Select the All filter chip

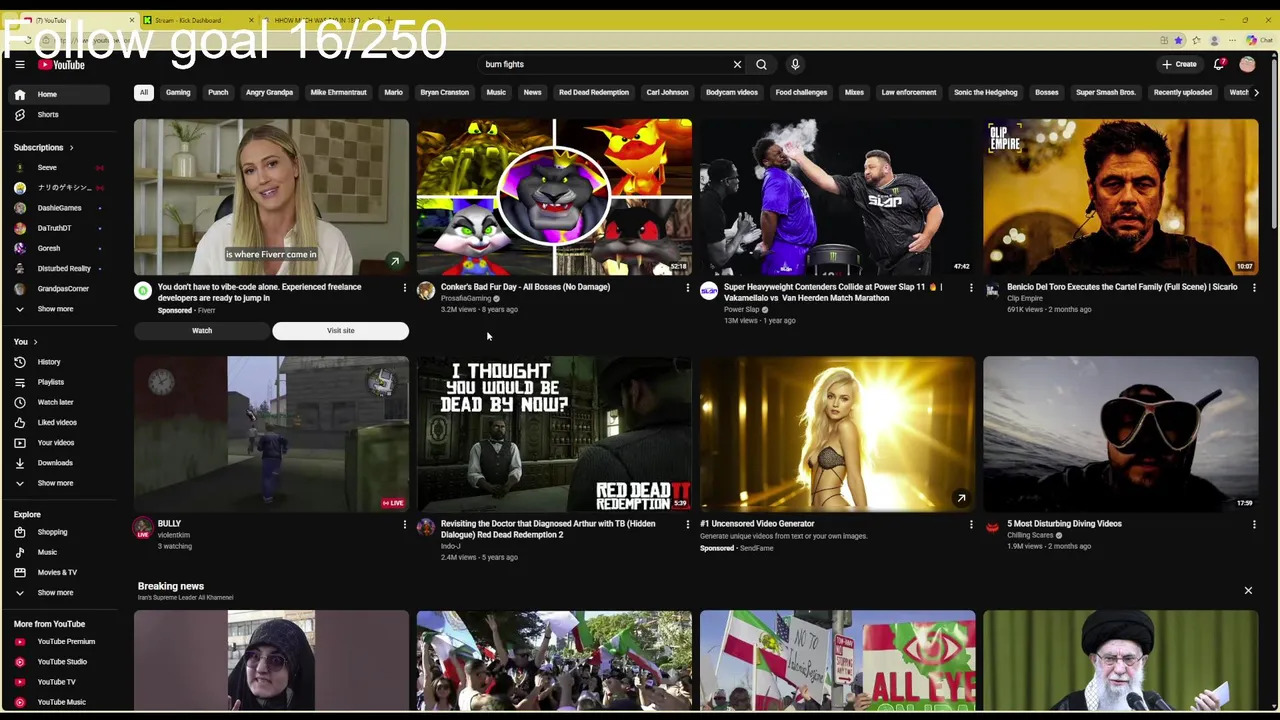click(x=144, y=92)
